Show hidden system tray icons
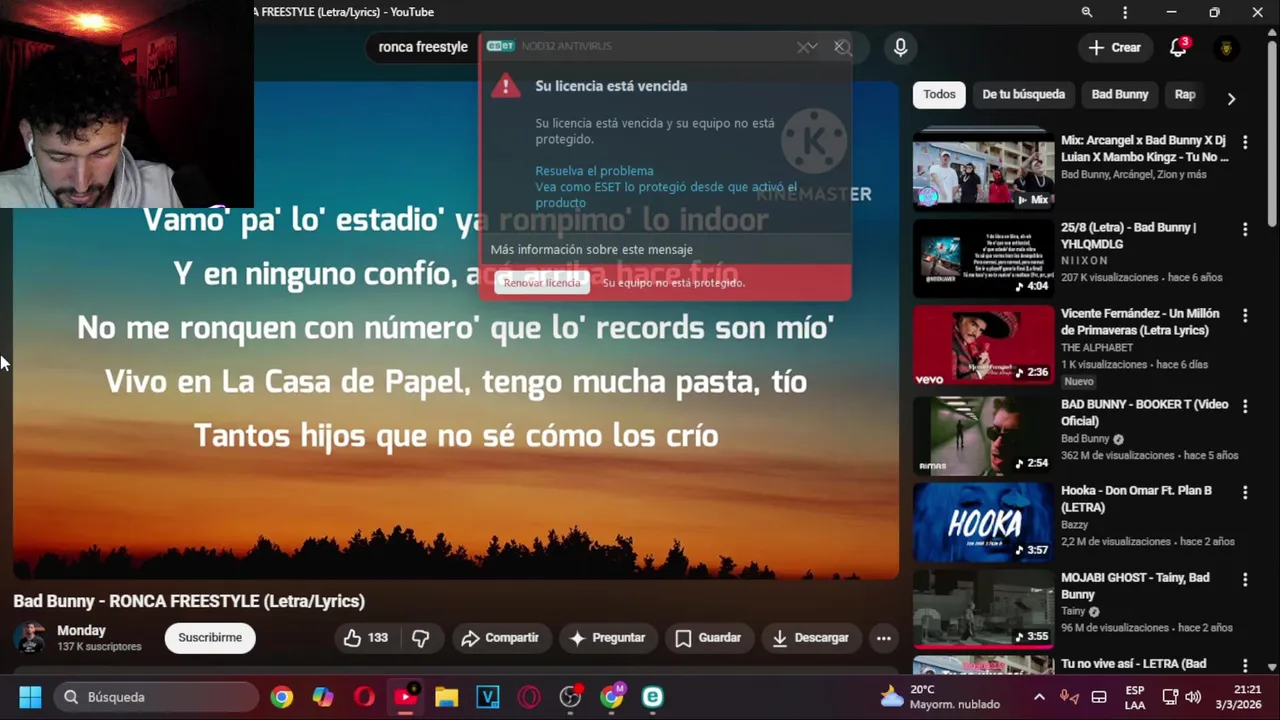The image size is (1280, 720). 1039,697
